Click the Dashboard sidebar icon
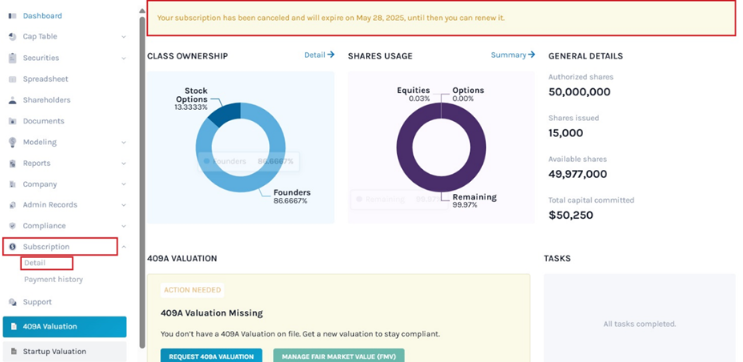Viewport: 743px width, 362px height. coord(12,16)
